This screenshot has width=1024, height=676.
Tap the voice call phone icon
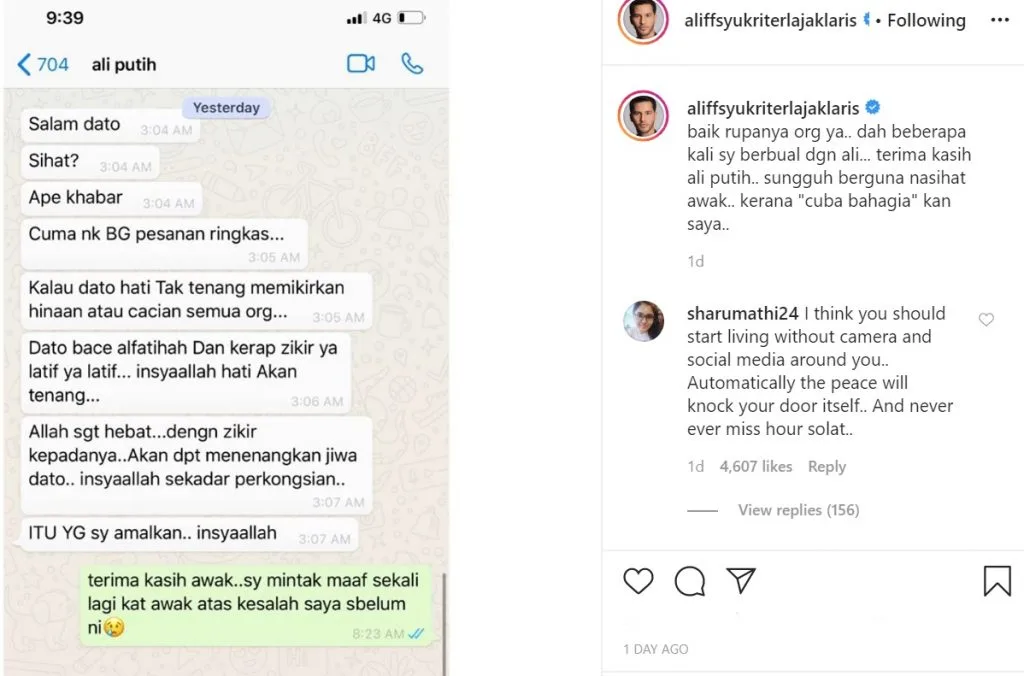(411, 63)
